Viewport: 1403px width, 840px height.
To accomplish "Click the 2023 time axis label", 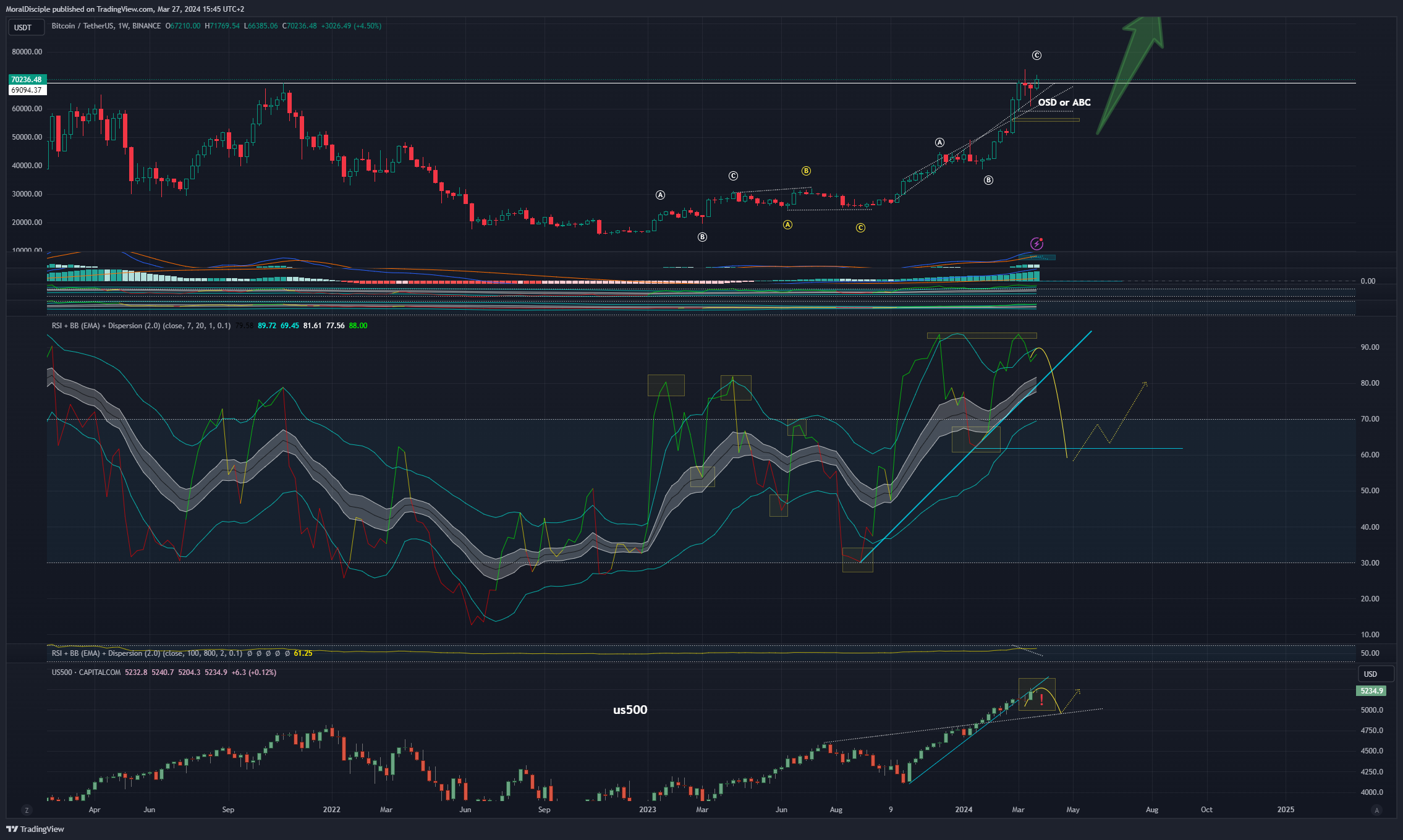I will point(648,810).
